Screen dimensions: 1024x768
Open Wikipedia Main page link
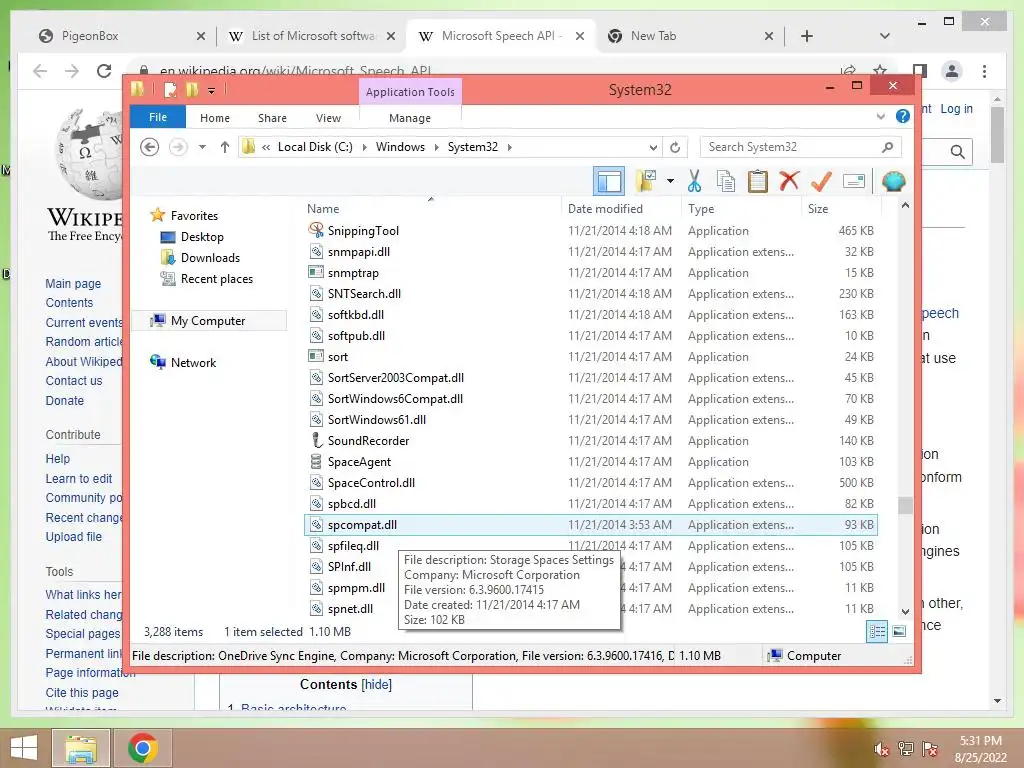click(x=73, y=283)
